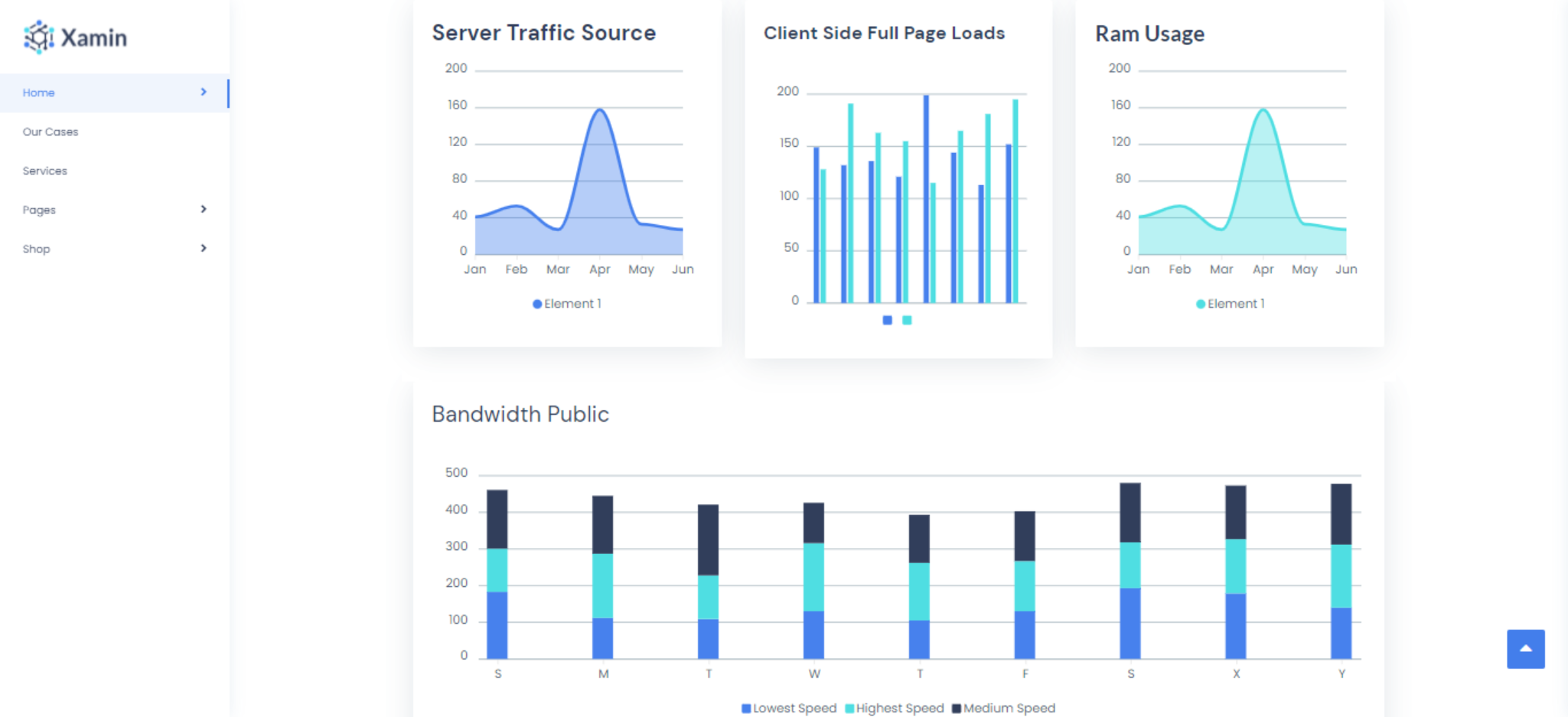The image size is (1568, 717).
Task: Toggle Medium Speed legend entry
Action: click(x=1003, y=709)
